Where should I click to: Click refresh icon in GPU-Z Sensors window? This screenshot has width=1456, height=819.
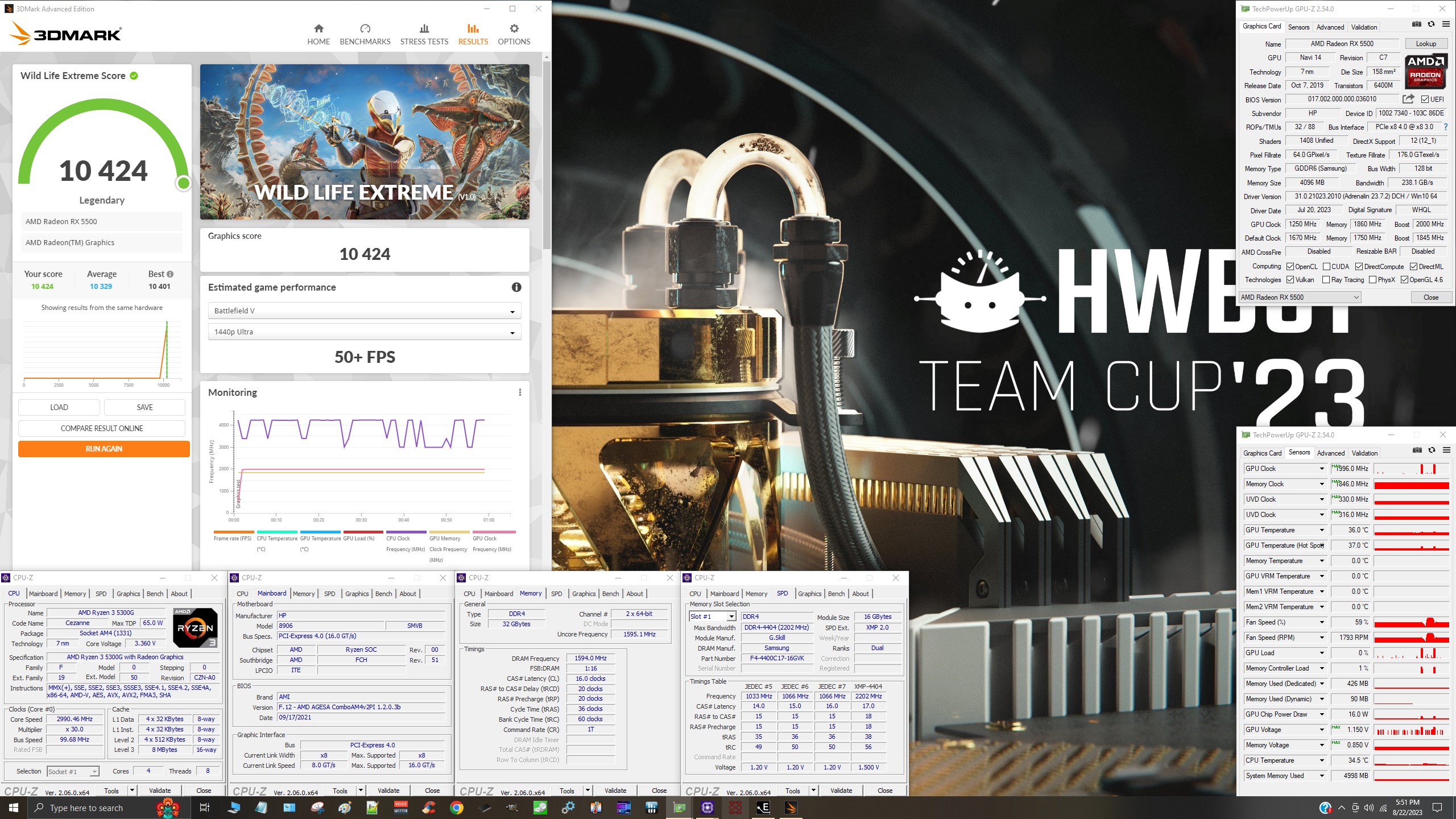tap(1432, 450)
